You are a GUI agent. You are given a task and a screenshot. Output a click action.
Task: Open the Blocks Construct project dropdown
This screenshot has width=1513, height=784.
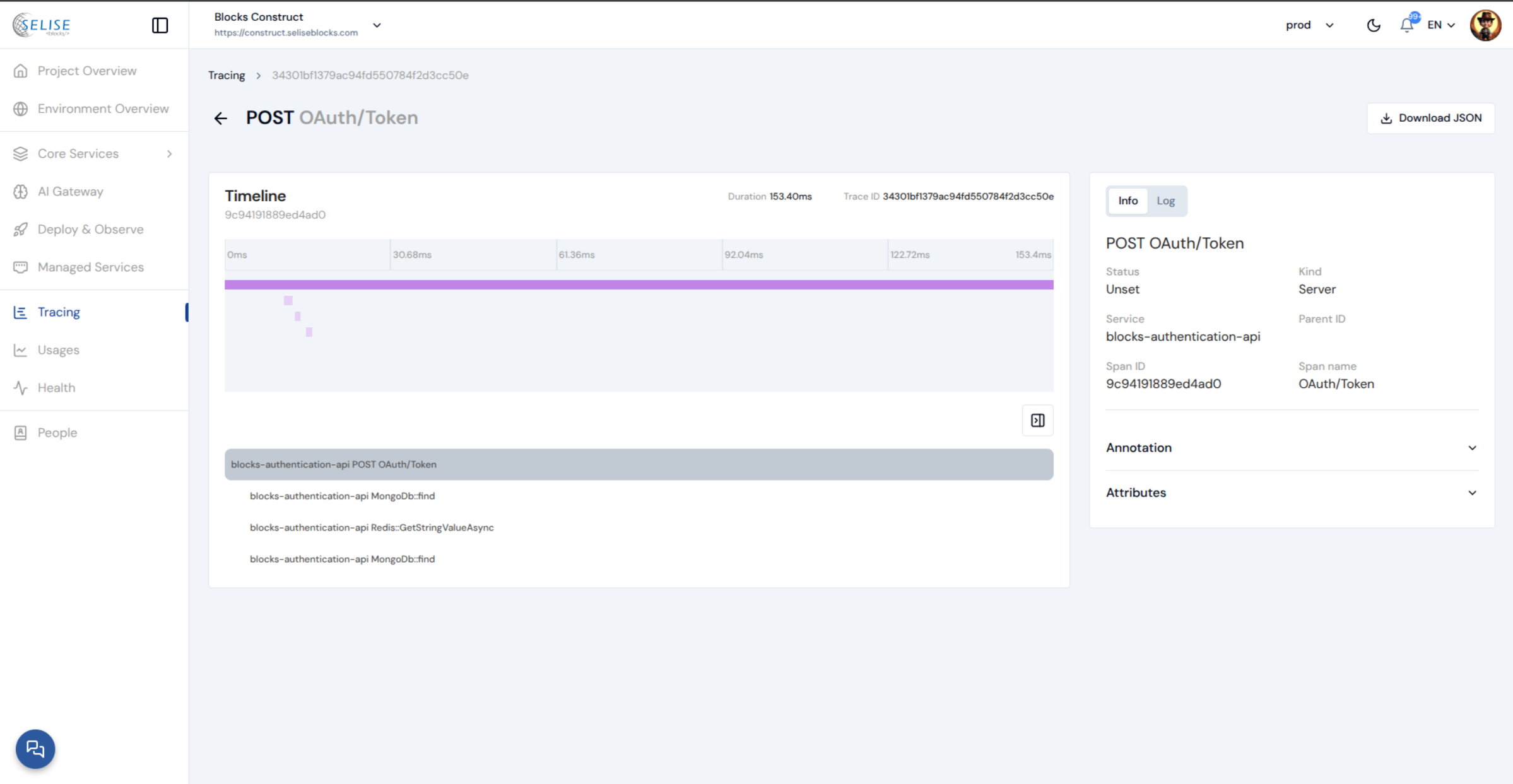pyautogui.click(x=377, y=25)
